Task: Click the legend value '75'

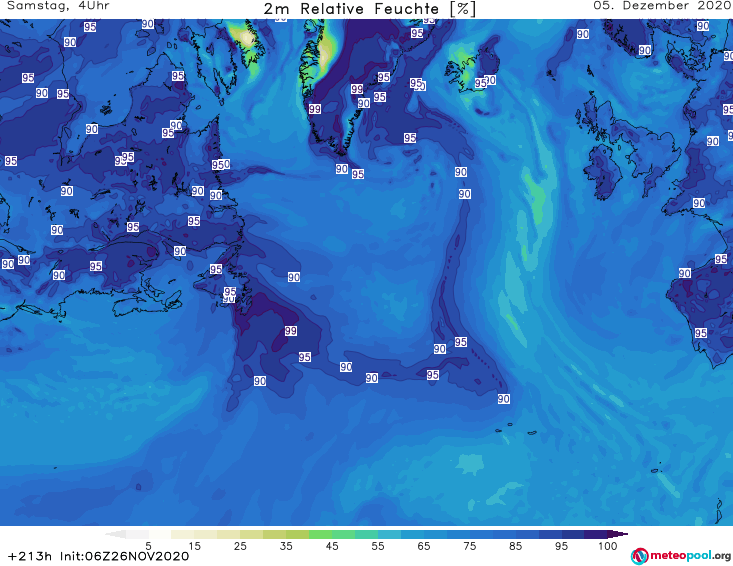Action: tap(469, 545)
